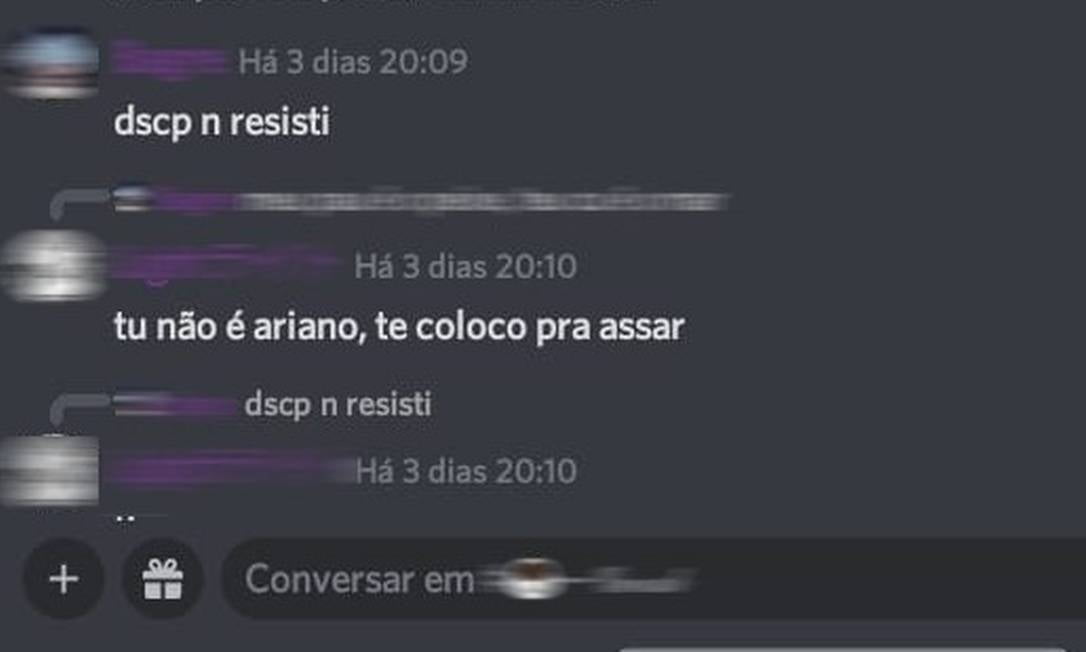This screenshot has height=652, width=1086.
Task: Open avatar of 'tu não é ariano' sender
Action: (x=53, y=265)
